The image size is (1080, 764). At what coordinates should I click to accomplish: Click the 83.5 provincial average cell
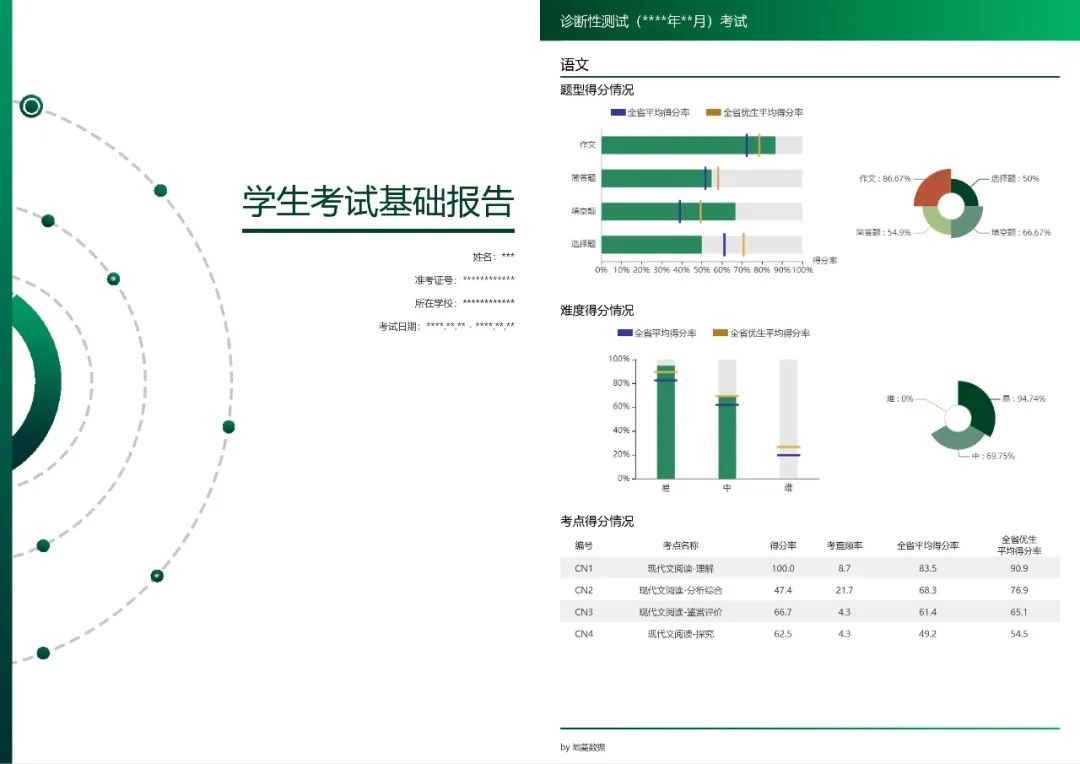point(928,568)
